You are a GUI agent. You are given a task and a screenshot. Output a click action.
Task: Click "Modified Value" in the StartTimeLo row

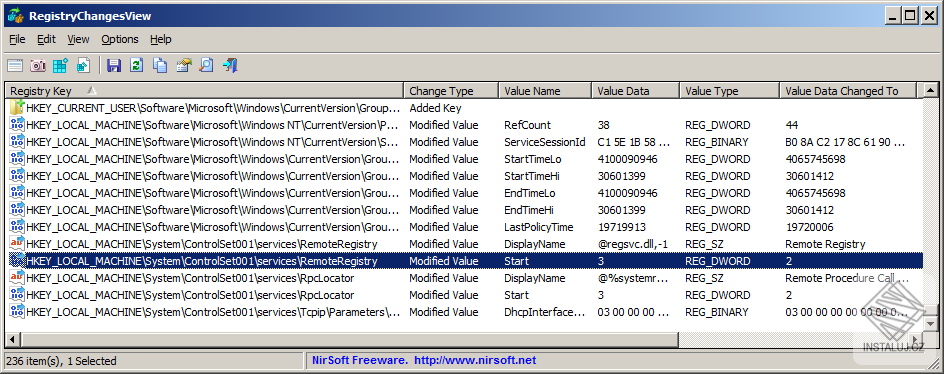(x=444, y=159)
